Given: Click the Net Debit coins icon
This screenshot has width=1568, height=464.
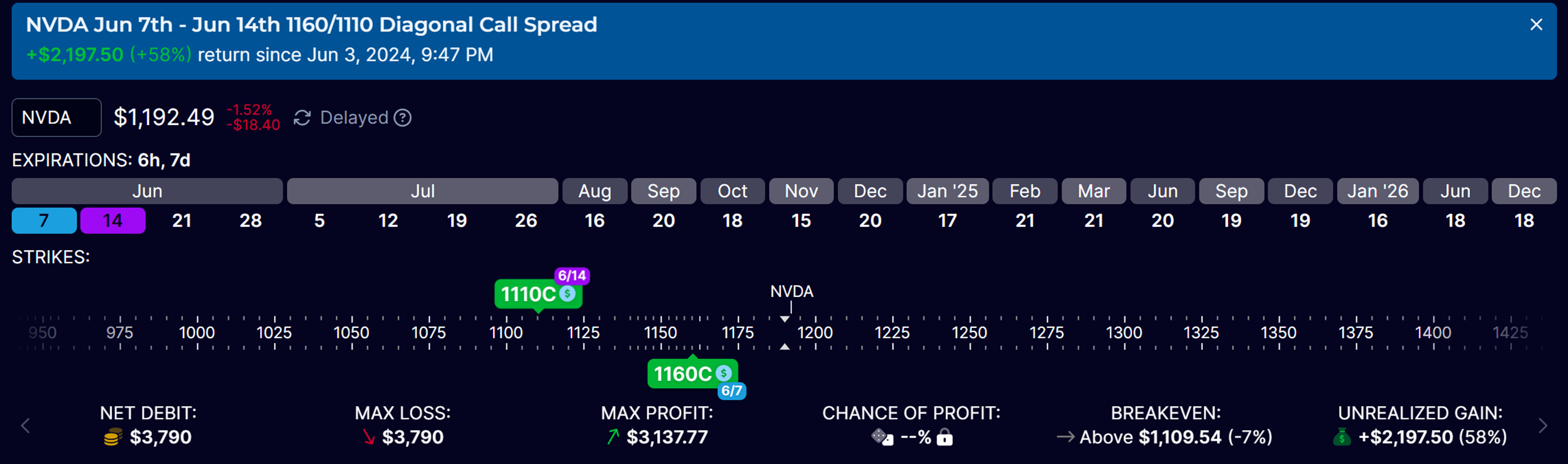Looking at the screenshot, I should pos(113,438).
